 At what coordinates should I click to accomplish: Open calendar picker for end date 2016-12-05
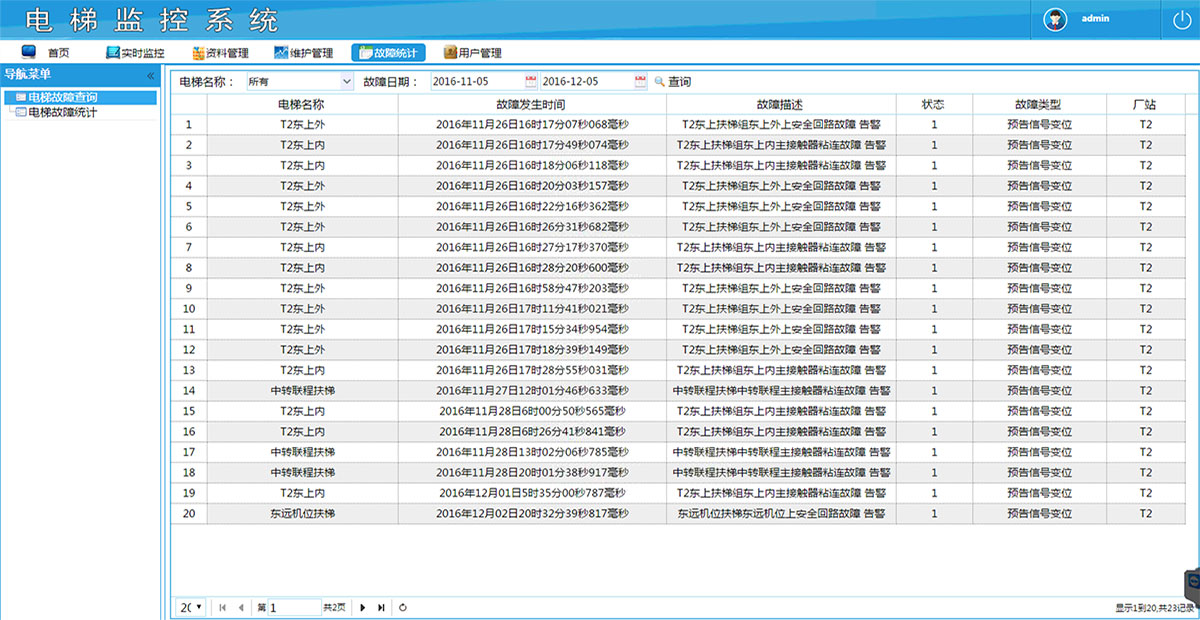[x=640, y=81]
